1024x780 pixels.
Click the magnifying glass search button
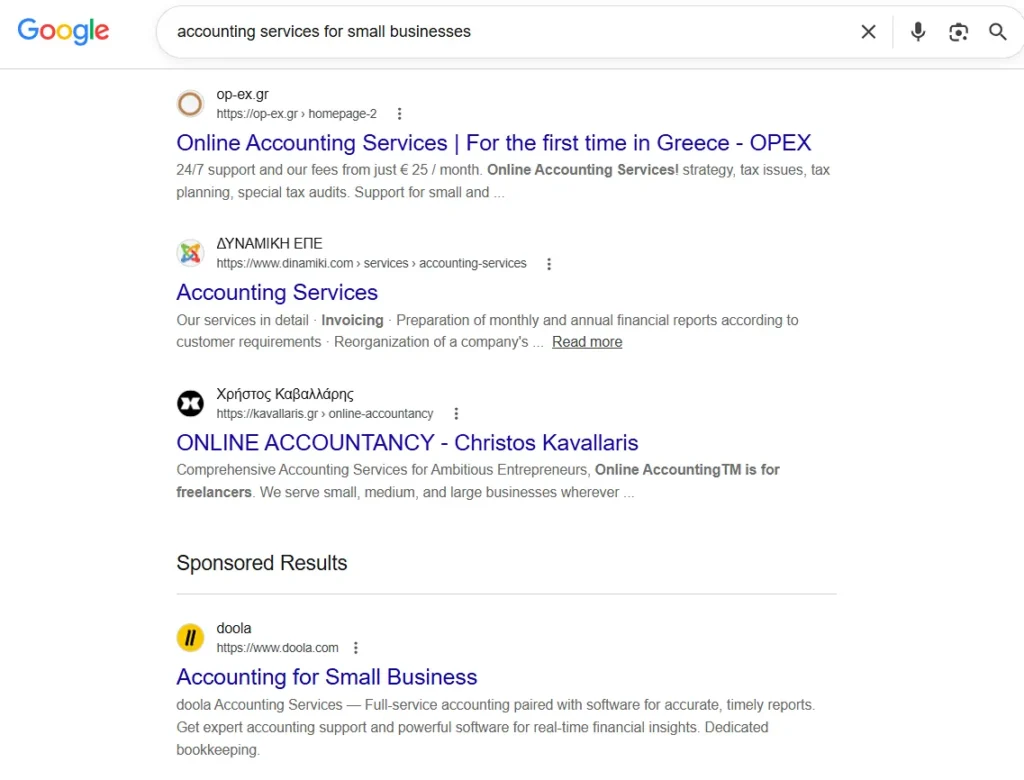click(x=997, y=31)
